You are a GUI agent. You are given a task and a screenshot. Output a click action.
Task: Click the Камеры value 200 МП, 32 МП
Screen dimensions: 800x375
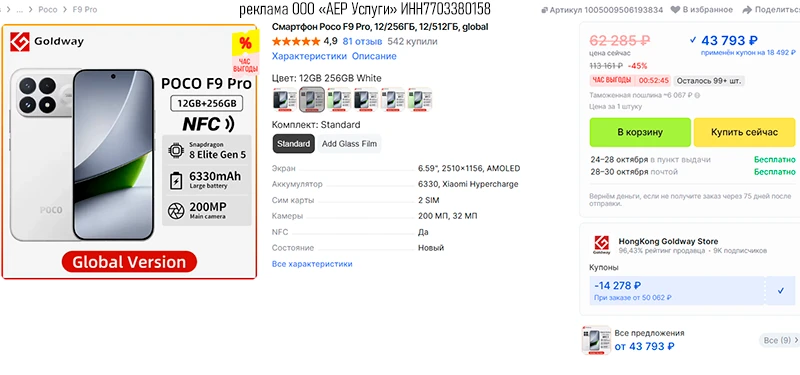click(447, 216)
